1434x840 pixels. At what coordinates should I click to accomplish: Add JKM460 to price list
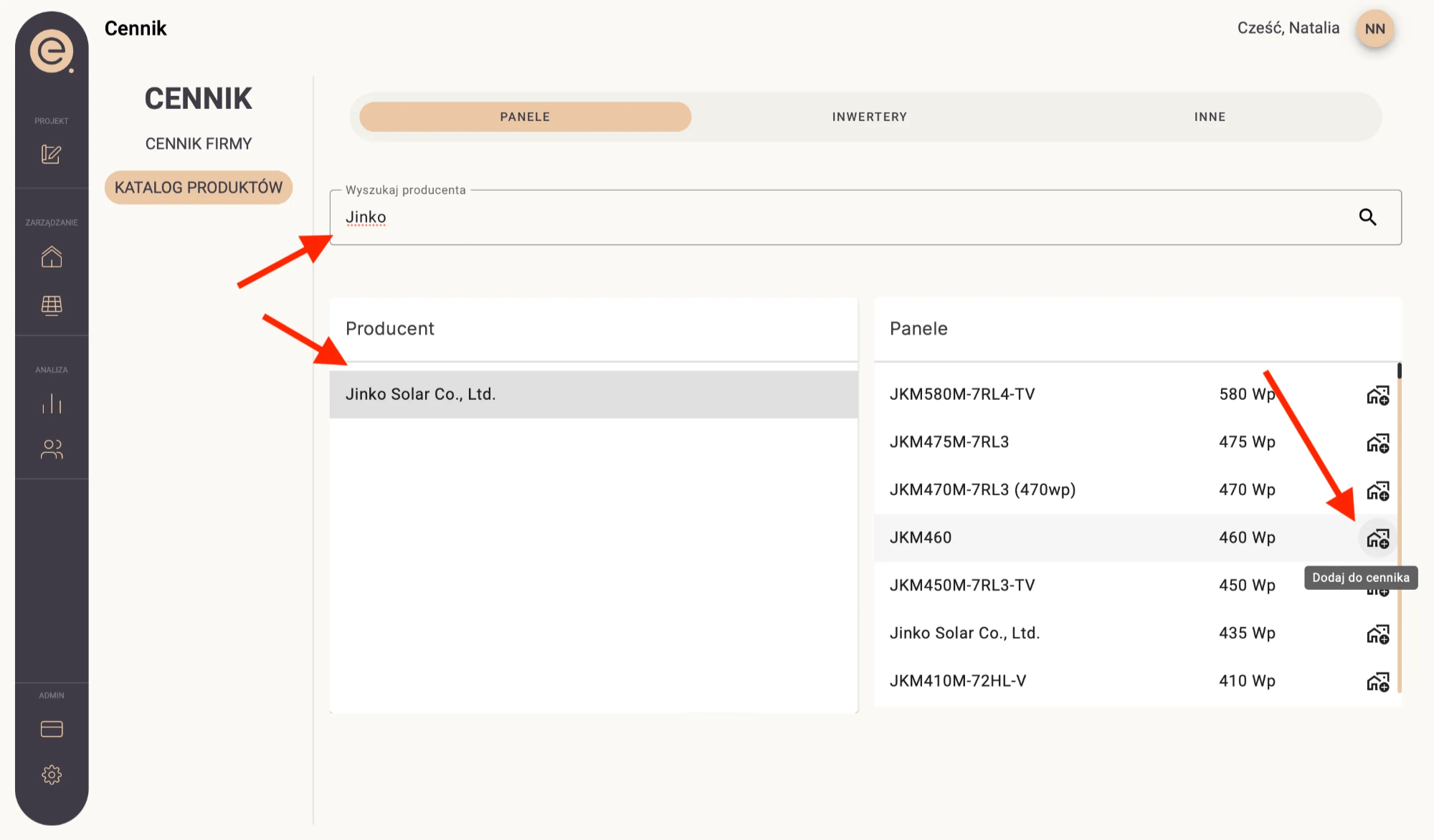(1377, 538)
